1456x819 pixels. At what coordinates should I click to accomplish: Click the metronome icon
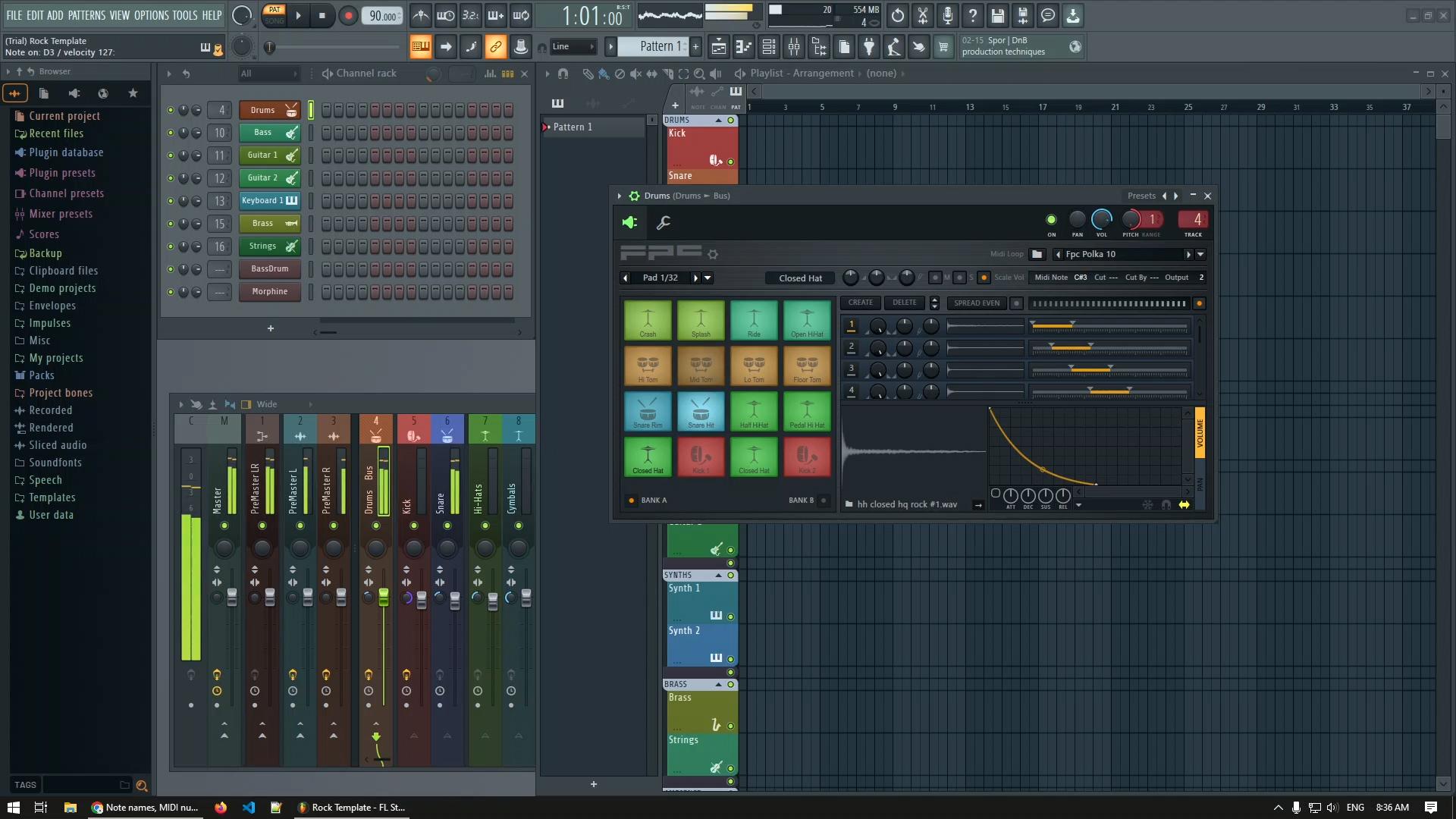click(421, 15)
